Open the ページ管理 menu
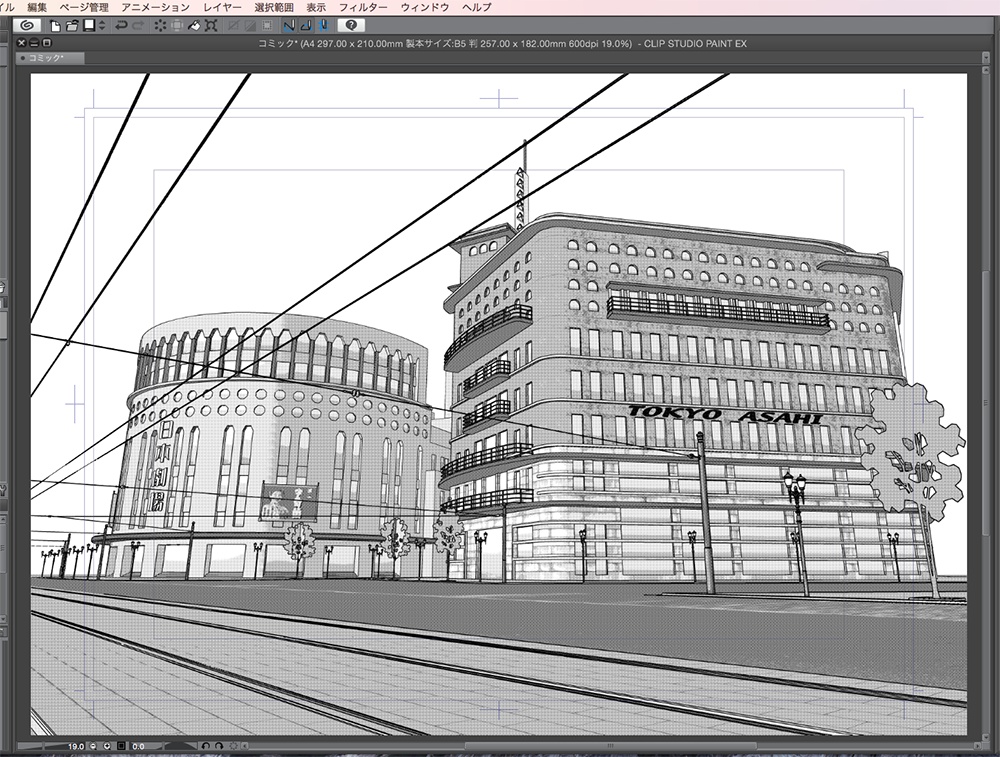The height and width of the screenshot is (757, 1000). coord(84,7)
